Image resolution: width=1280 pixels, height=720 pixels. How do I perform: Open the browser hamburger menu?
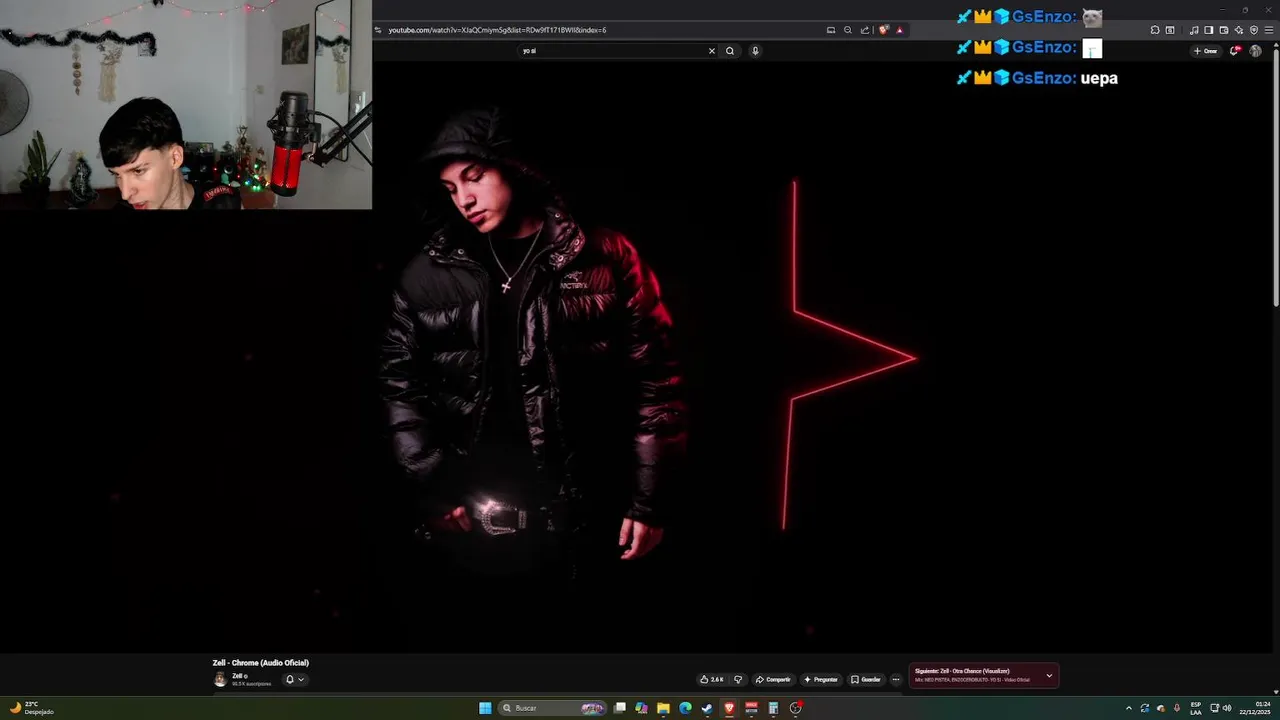(x=1269, y=30)
